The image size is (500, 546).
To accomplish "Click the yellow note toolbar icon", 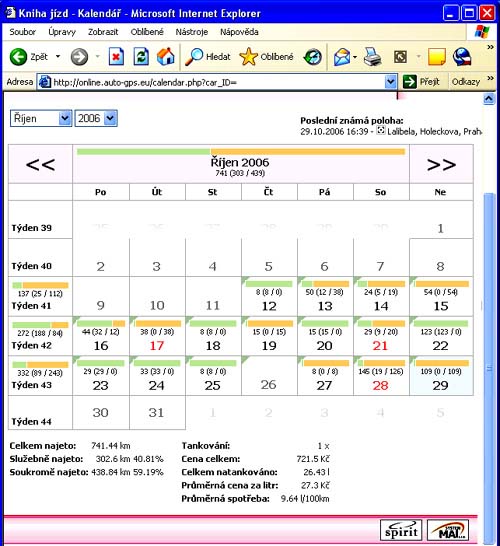I will 437,57.
